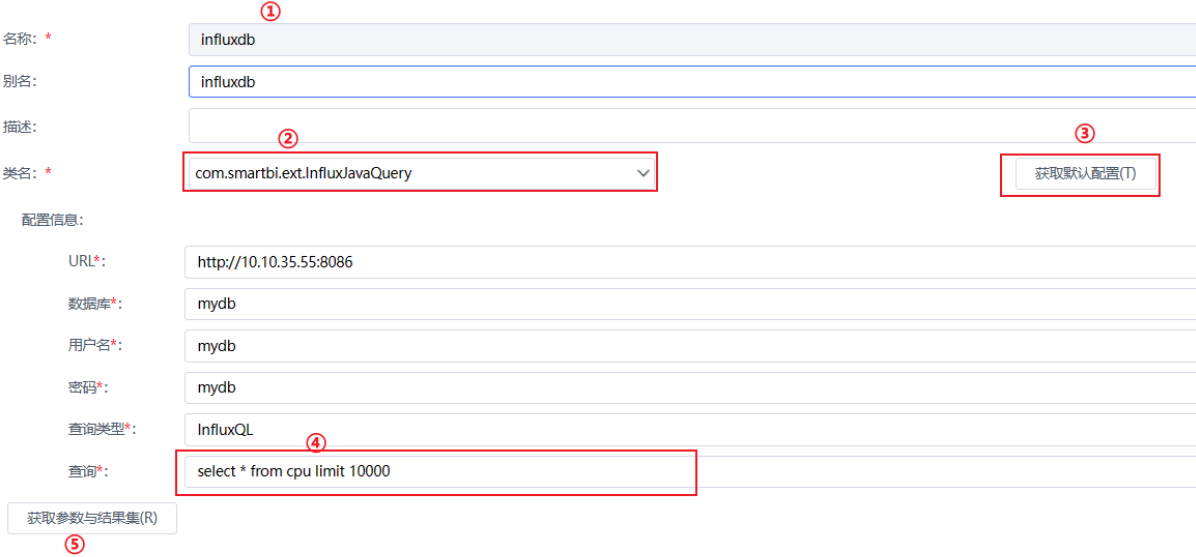Click the 查询 select query field
This screenshot has height=557, width=1196.
tap(690, 472)
